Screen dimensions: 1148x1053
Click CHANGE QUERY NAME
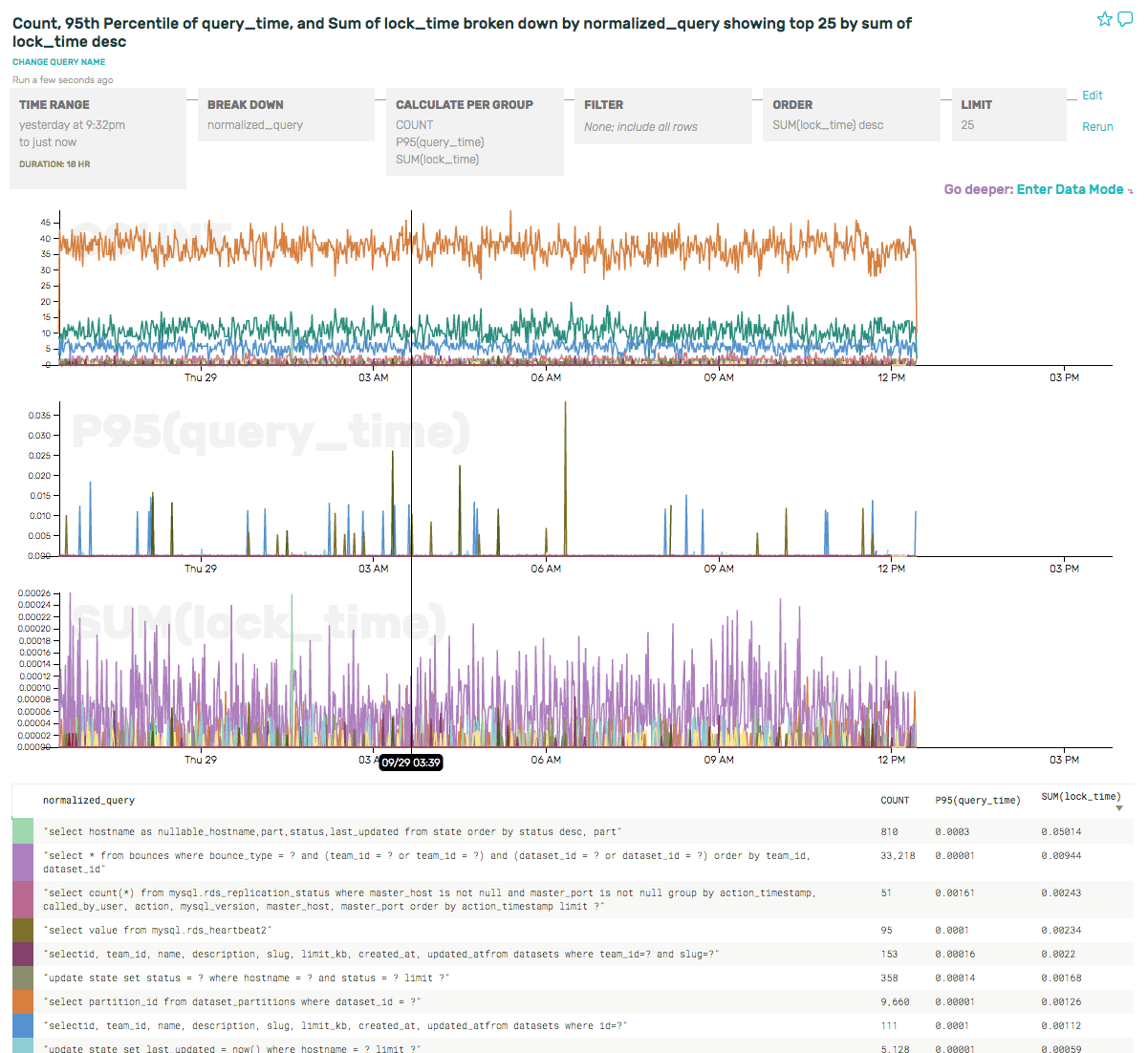tap(58, 61)
